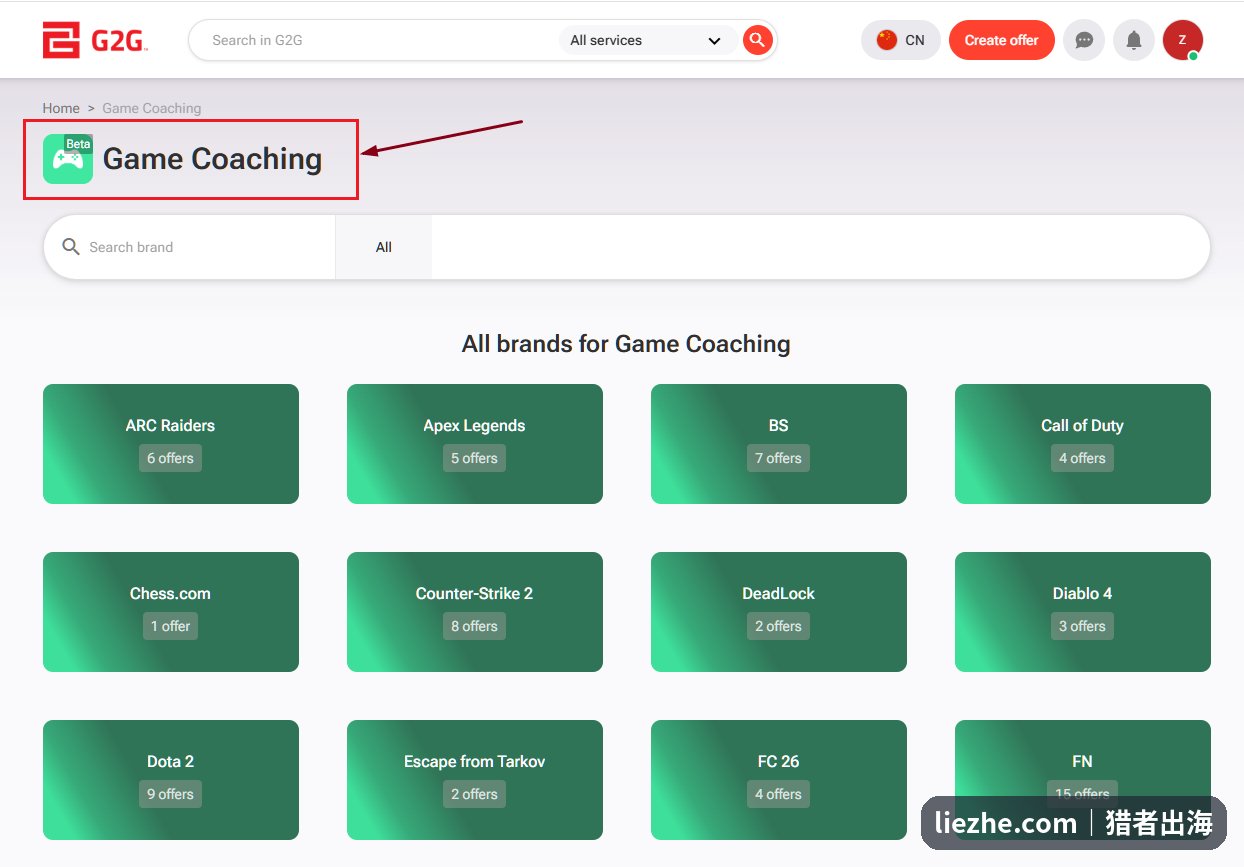Open the notifications bell

pyautogui.click(x=1134, y=40)
